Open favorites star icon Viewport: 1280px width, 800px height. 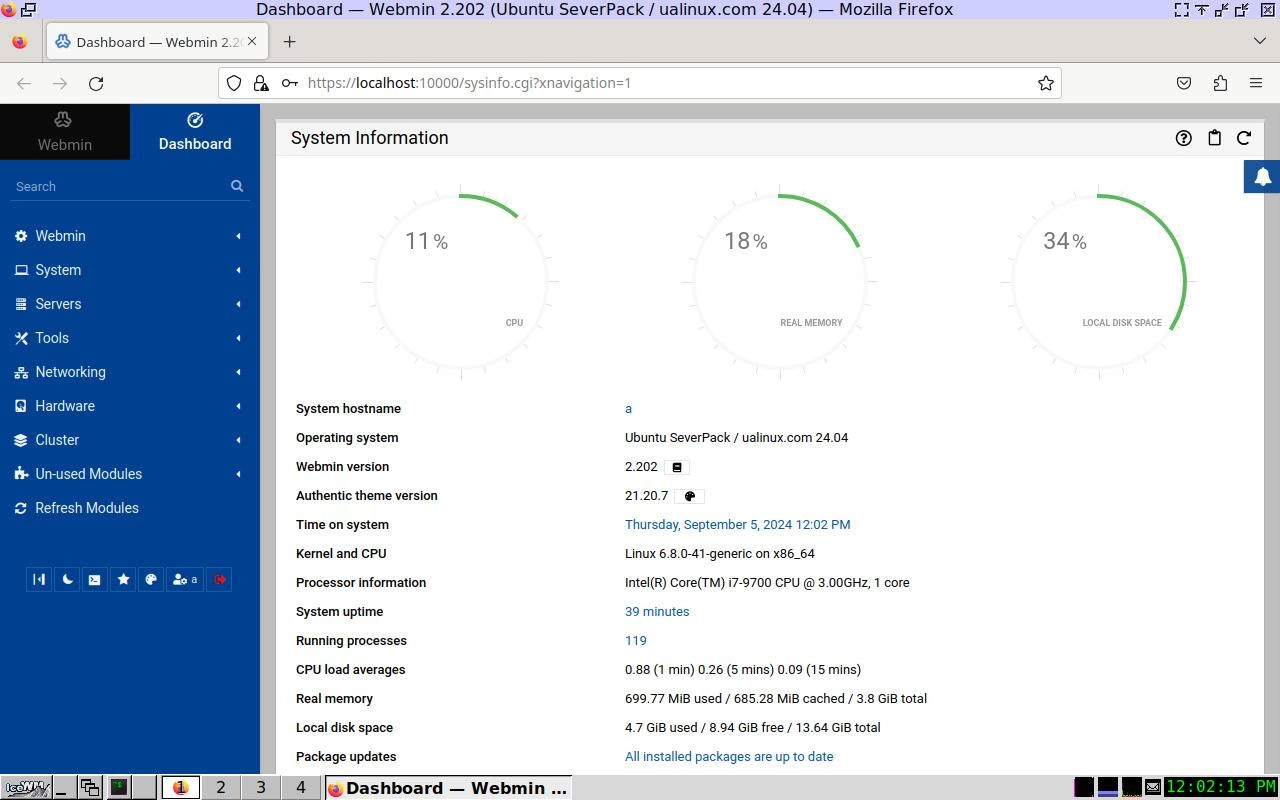[123, 579]
